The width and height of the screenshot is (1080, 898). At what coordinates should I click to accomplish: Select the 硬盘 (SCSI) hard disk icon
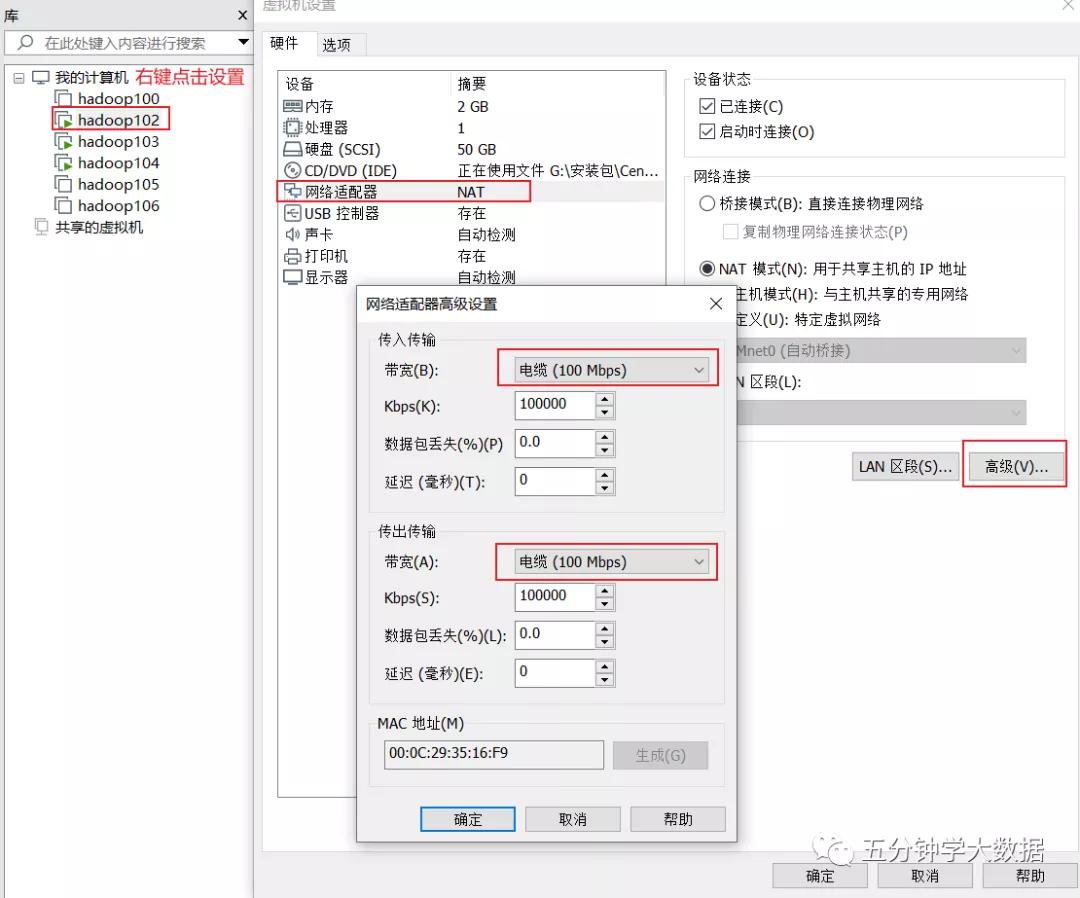point(290,148)
